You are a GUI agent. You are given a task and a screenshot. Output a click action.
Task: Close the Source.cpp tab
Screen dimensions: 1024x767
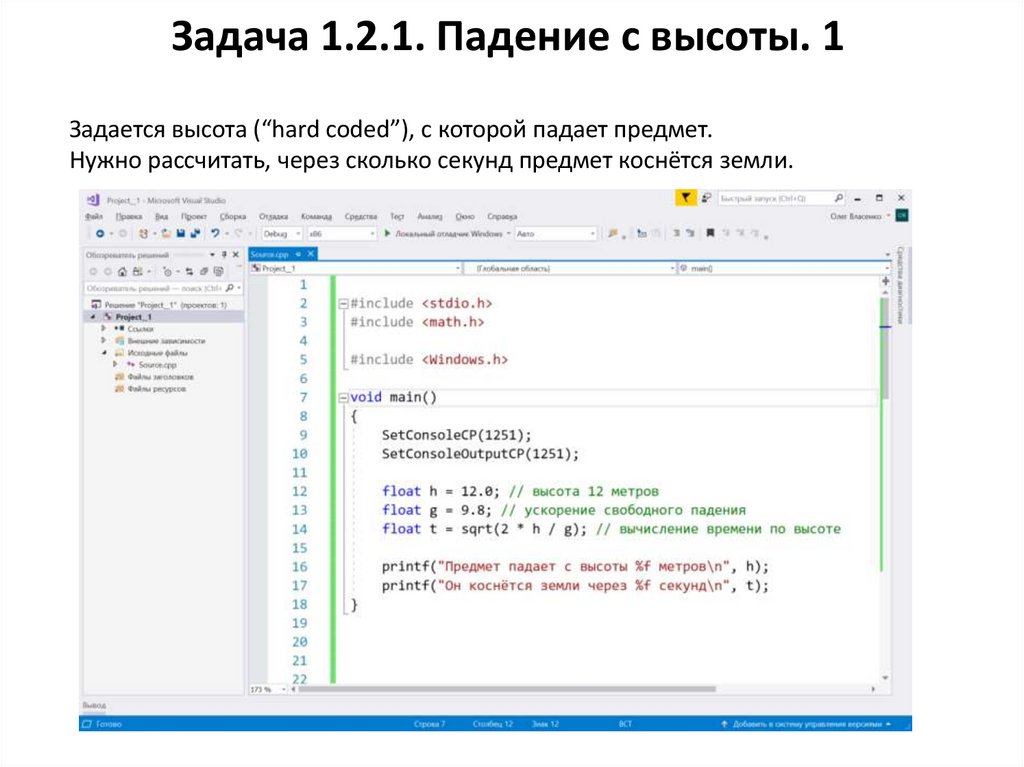tap(311, 253)
